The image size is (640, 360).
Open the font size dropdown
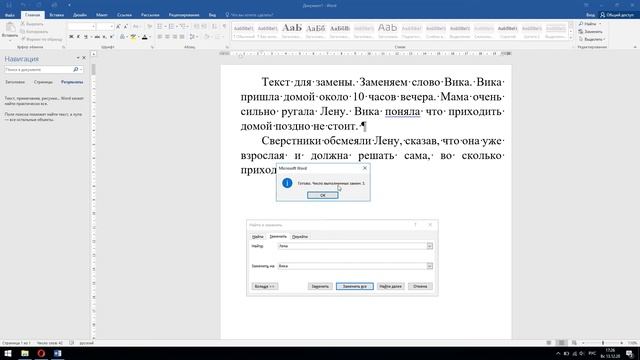point(111,27)
